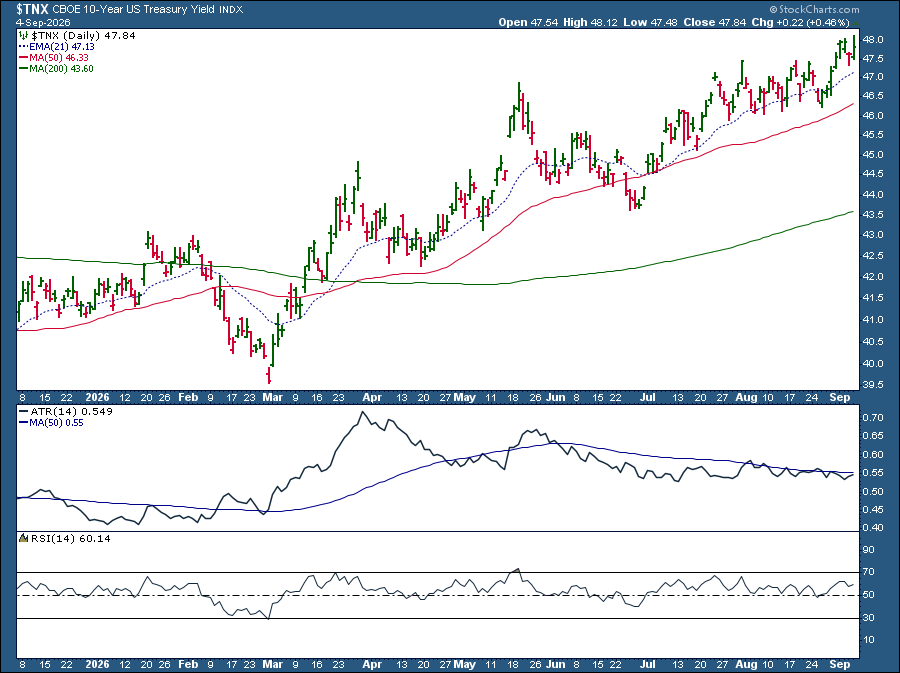Click the 30 level on RSI axis
Viewport: 900px width, 673px height.
[x=868, y=617]
